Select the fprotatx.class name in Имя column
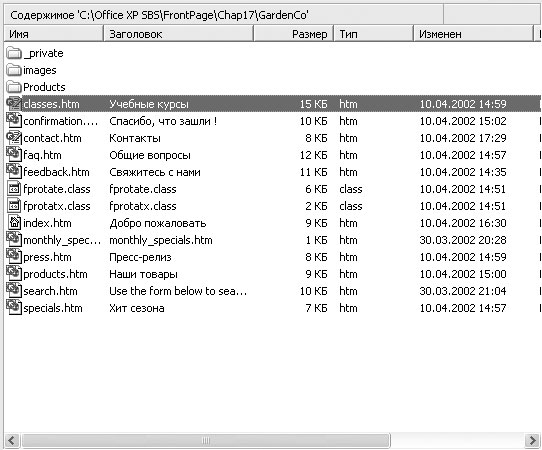 pyautogui.click(x=57, y=206)
